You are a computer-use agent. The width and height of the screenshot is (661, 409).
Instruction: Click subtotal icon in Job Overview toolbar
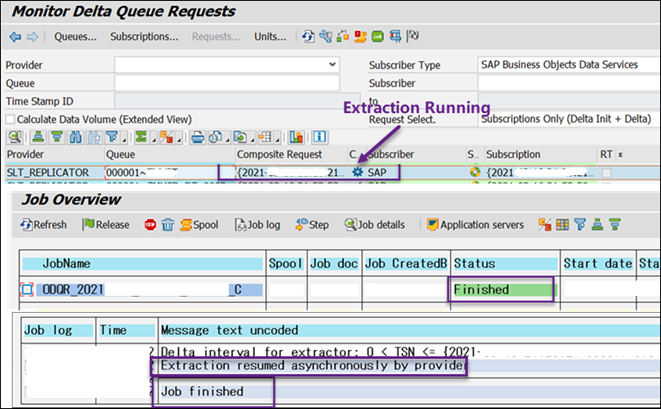click(545, 225)
